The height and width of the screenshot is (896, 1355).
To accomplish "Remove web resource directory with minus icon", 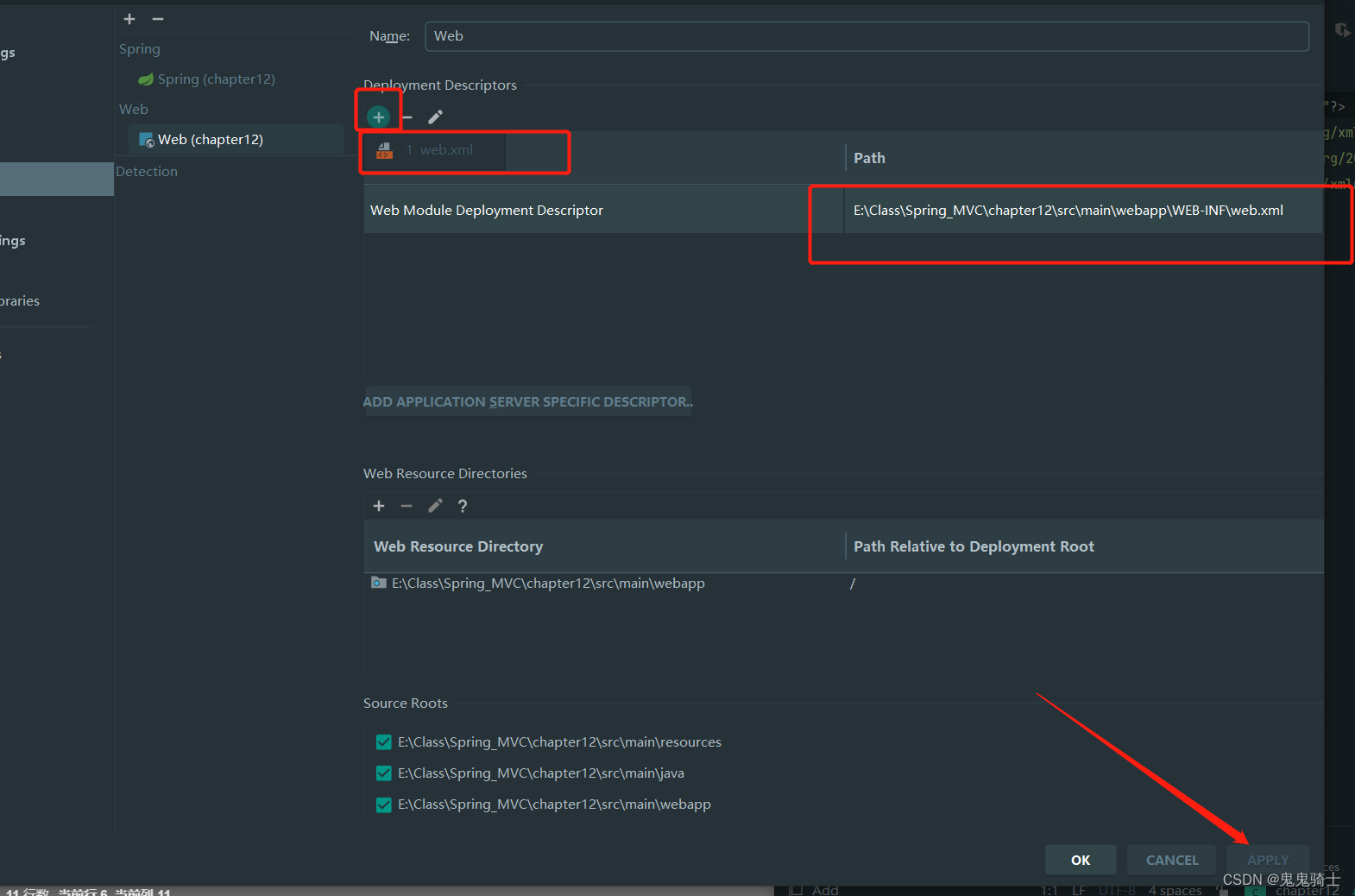I will tap(406, 506).
